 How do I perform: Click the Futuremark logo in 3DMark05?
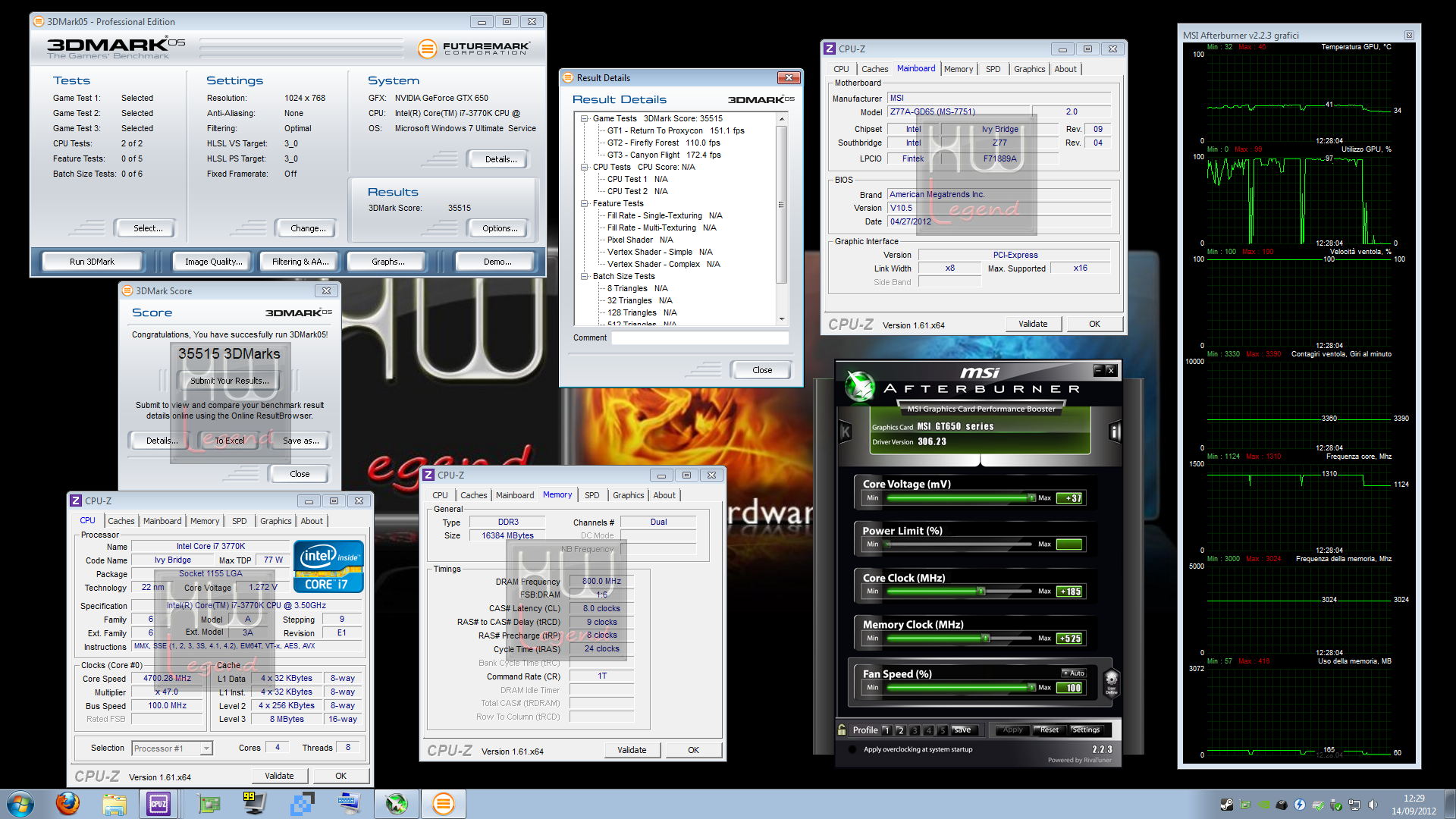[474, 49]
